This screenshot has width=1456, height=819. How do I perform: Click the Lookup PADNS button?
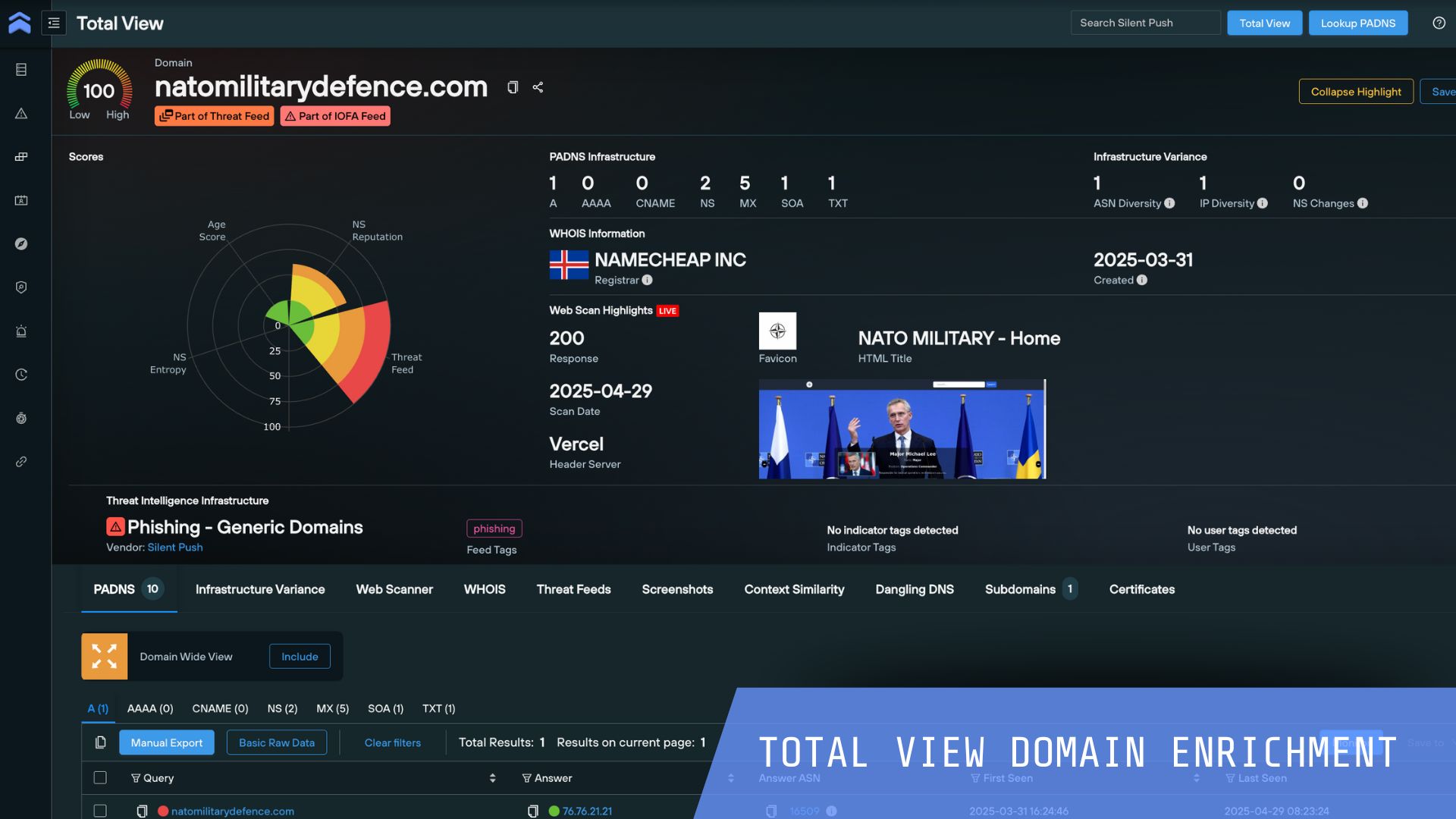[1357, 23]
